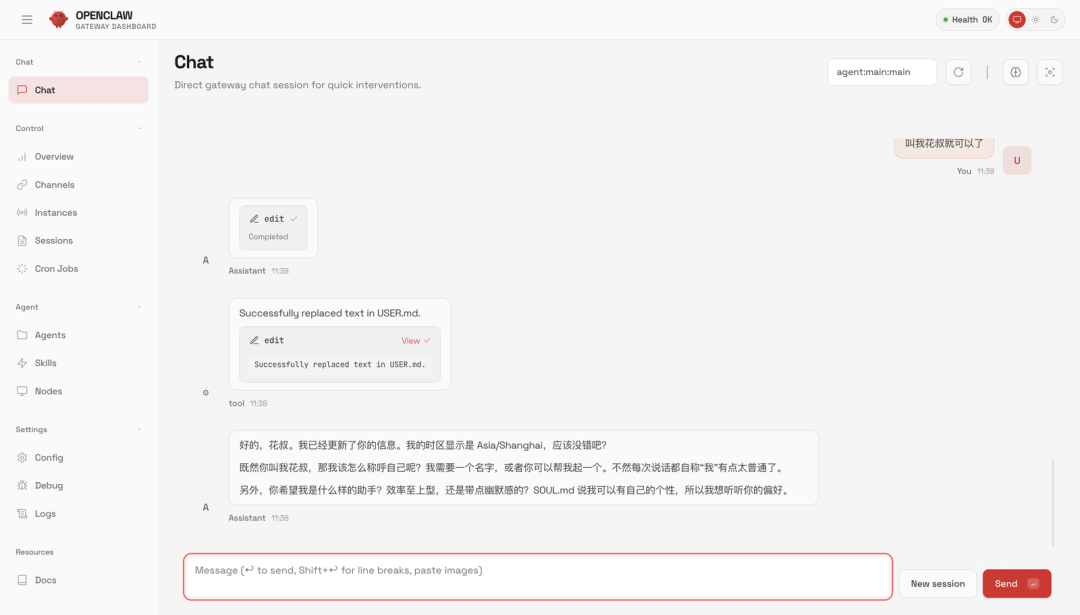
Task: Select the system theme monitor icon
Action: click(x=1017, y=19)
